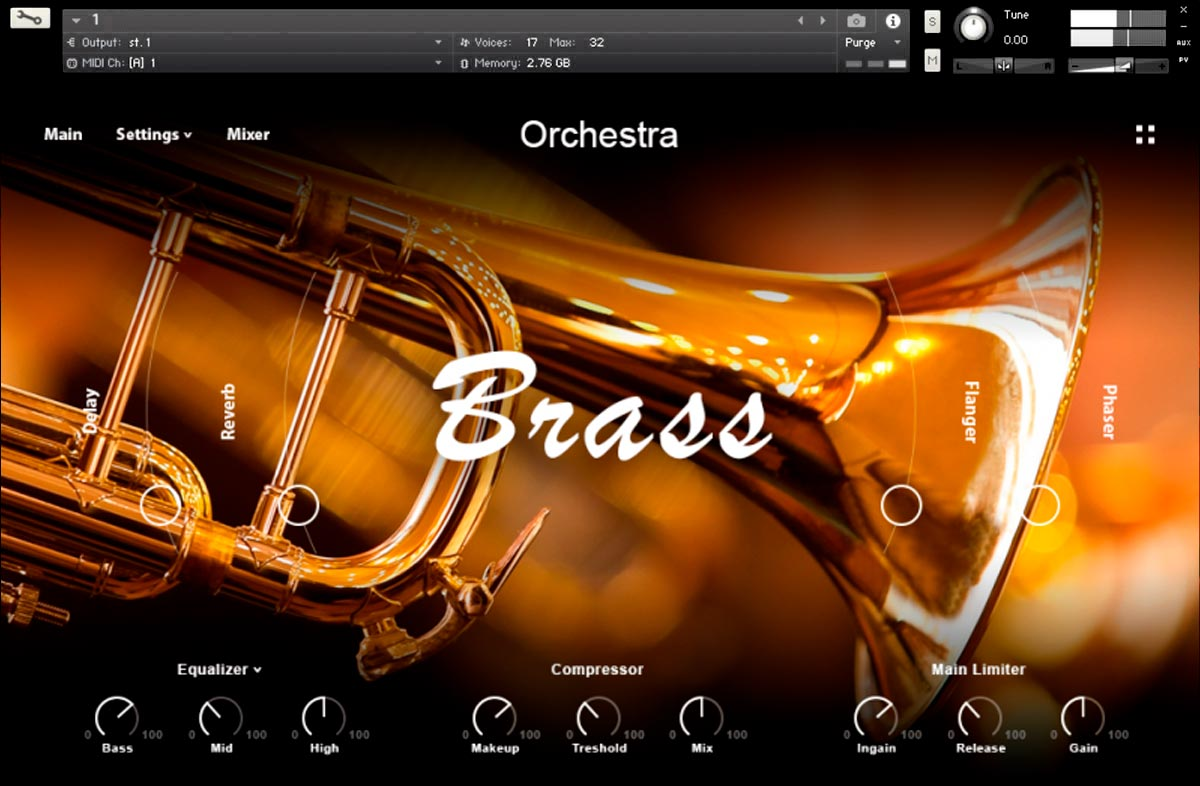Click the Bass equalizer knob

116,717
